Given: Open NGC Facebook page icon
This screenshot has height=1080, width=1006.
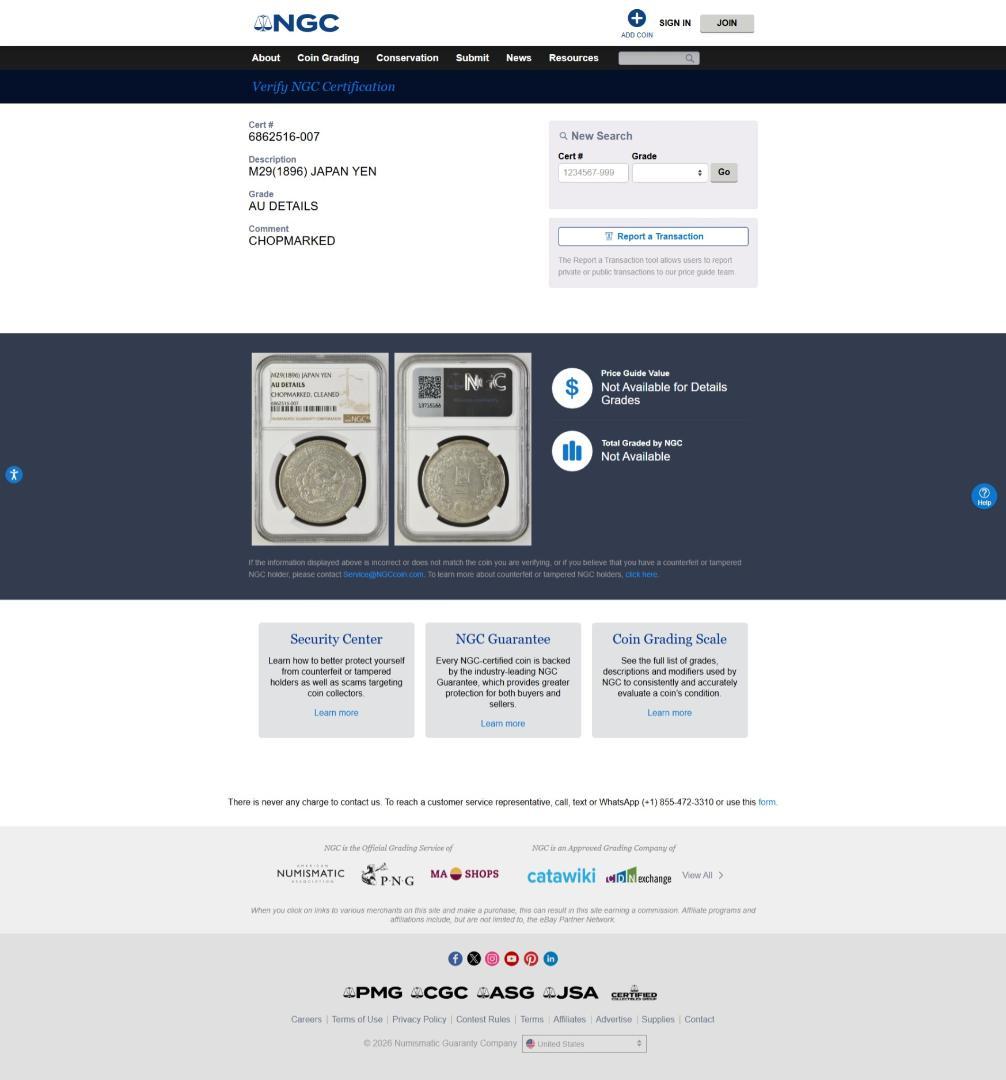Looking at the screenshot, I should [455, 959].
